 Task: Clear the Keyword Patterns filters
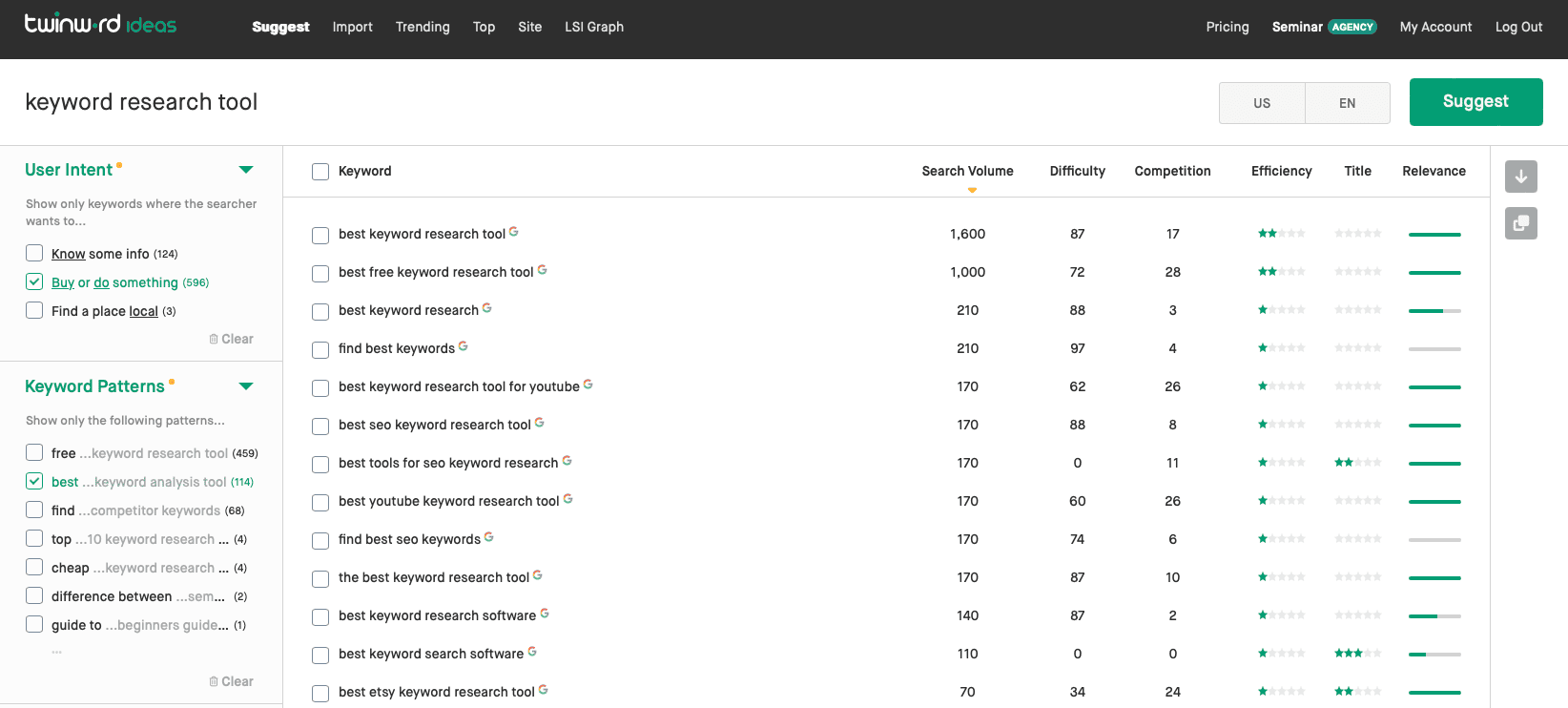[x=232, y=681]
